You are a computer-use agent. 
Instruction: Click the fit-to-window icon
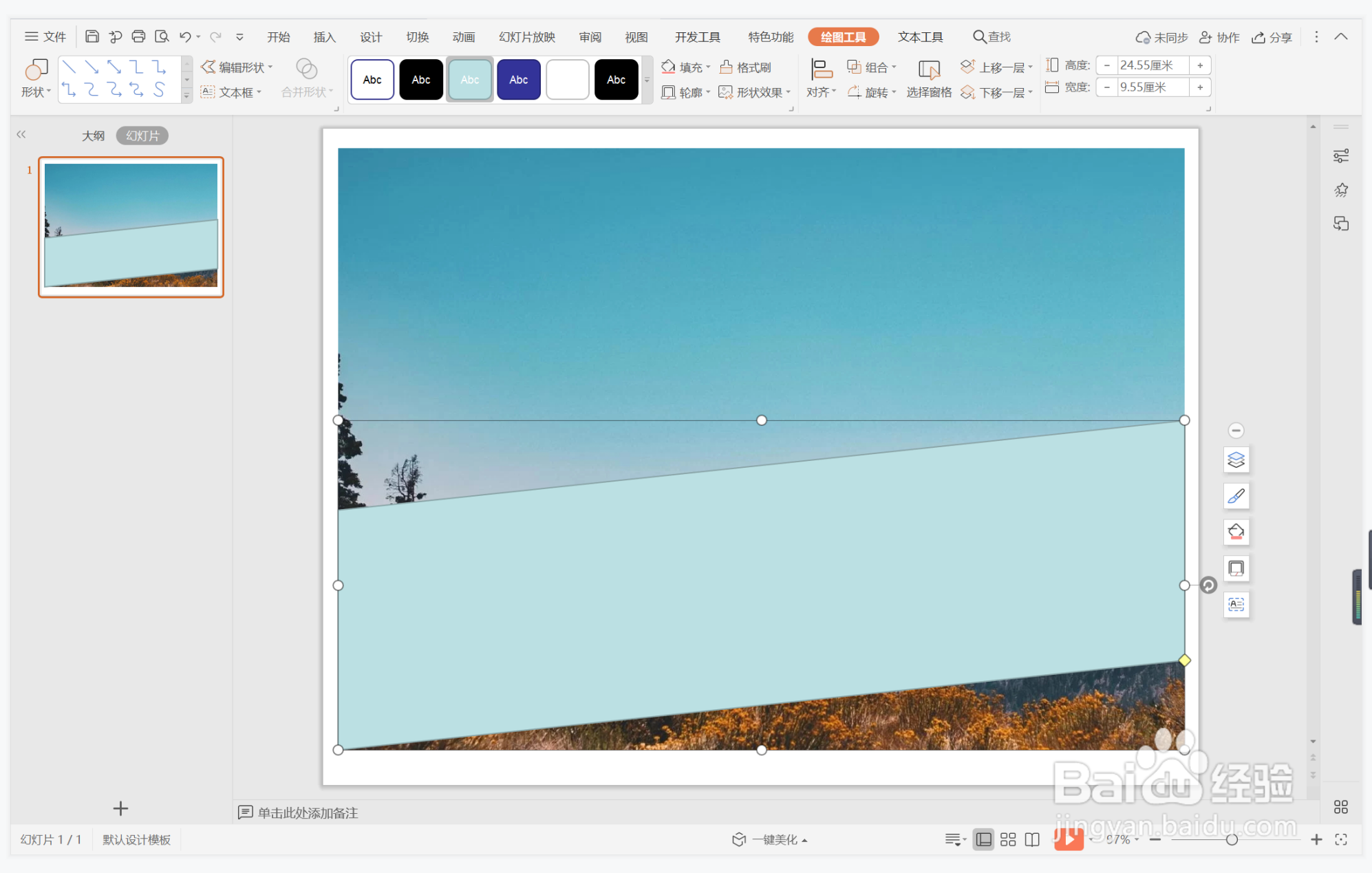[1341, 839]
